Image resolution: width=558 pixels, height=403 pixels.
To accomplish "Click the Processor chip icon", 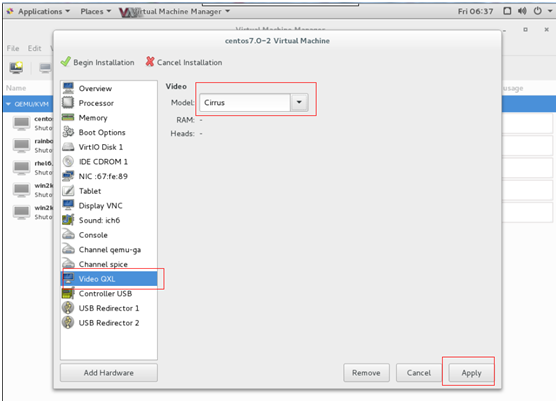I will (68, 103).
